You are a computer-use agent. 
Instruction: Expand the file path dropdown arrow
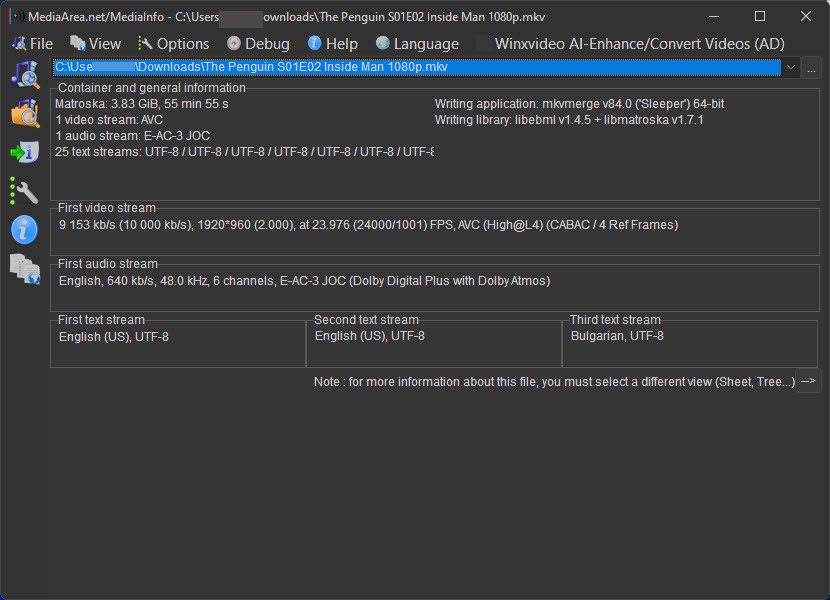(791, 67)
